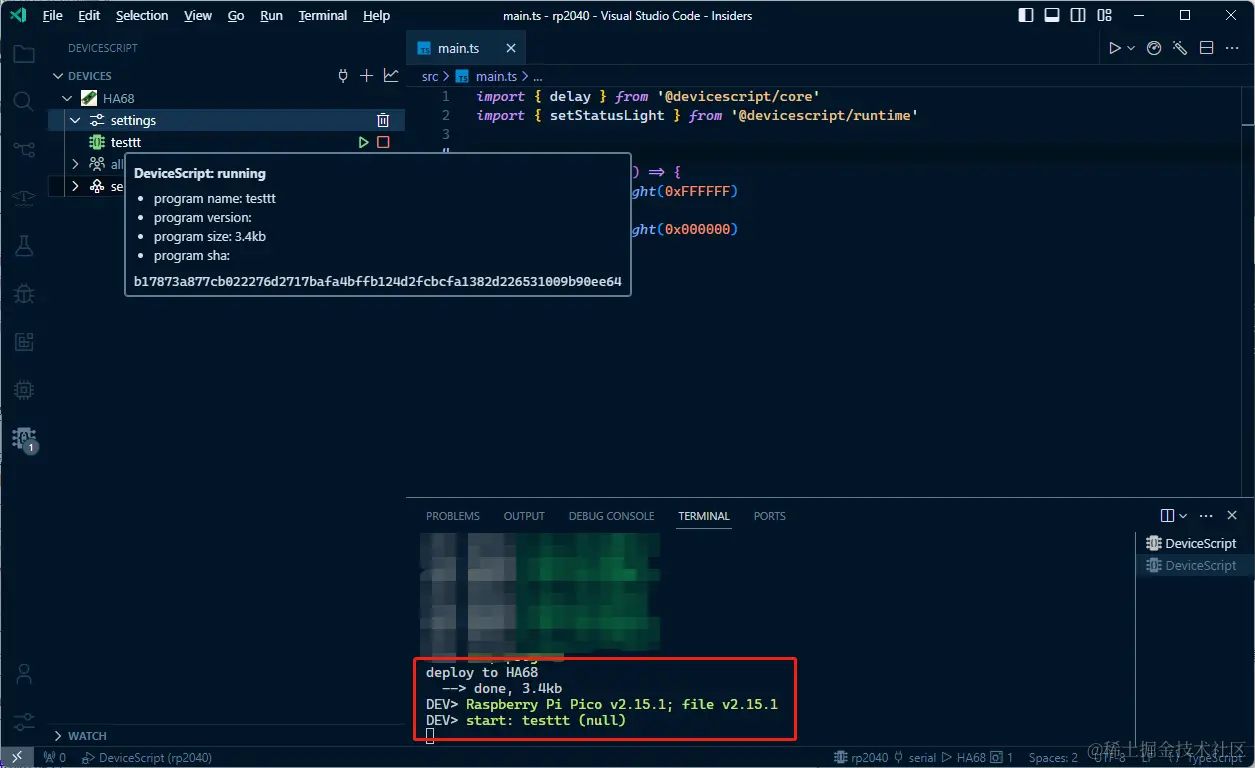Click the src breadcrumb segment
Image resolution: width=1255 pixels, height=768 pixels.
tap(430, 76)
